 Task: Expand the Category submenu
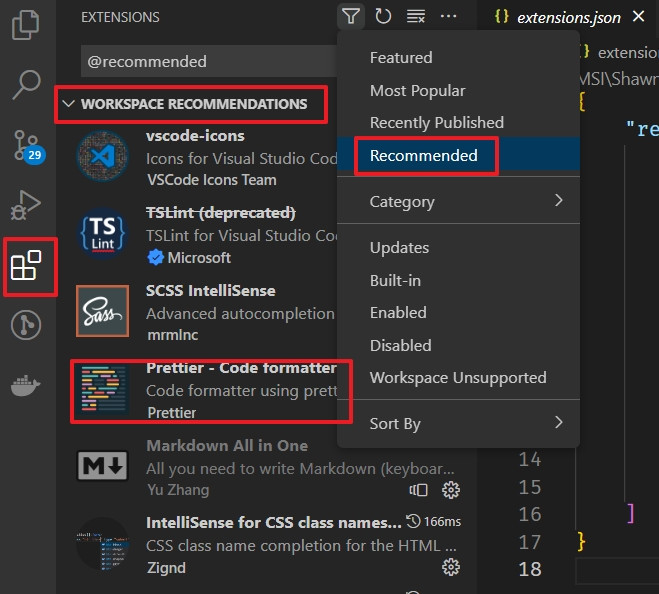pos(458,201)
